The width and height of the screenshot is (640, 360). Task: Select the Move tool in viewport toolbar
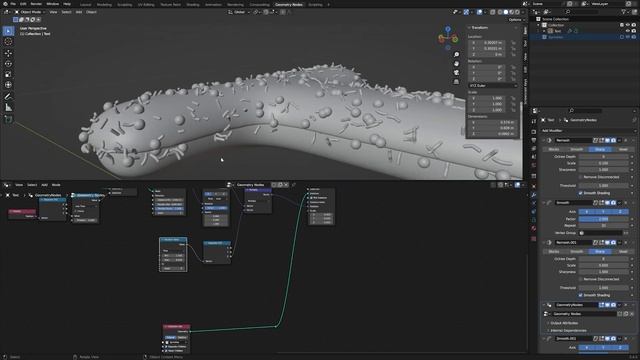point(8,53)
